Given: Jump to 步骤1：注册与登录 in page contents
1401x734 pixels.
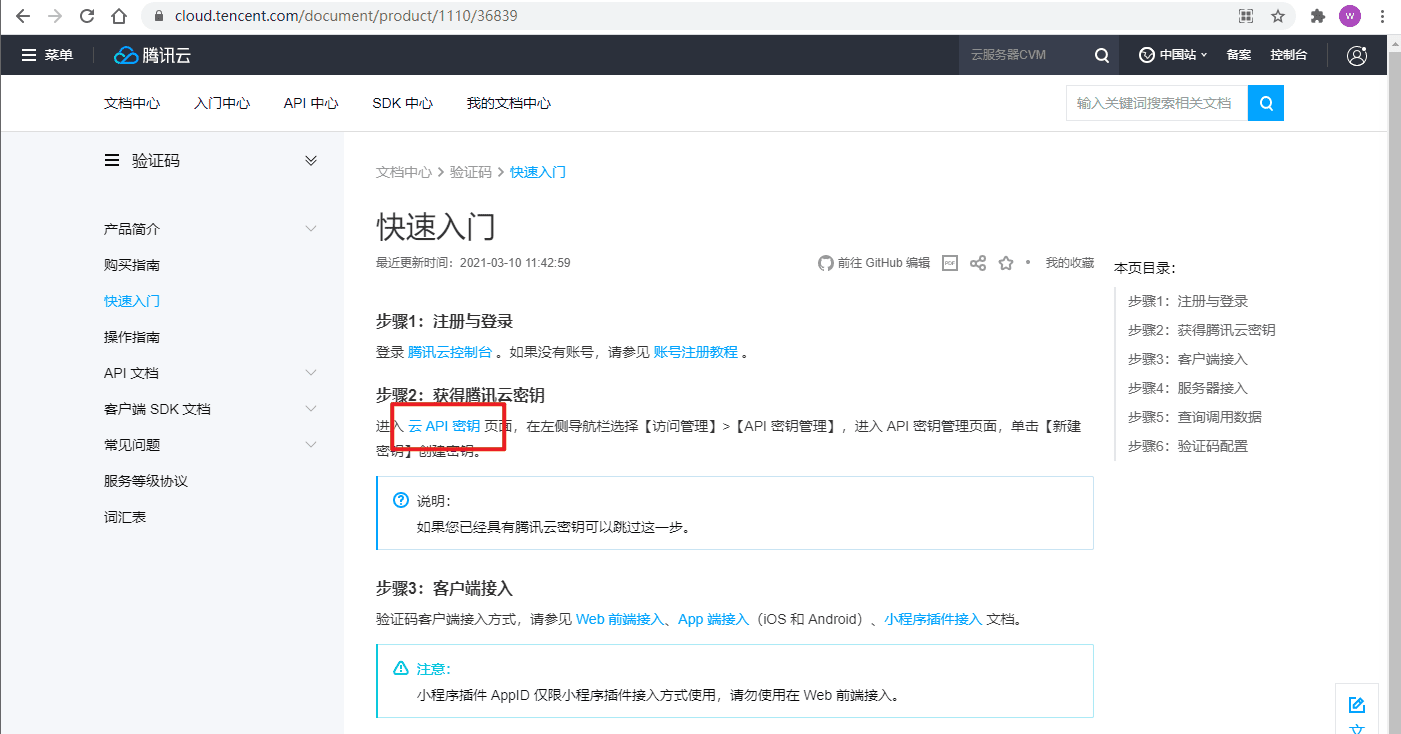Looking at the screenshot, I should (1188, 301).
